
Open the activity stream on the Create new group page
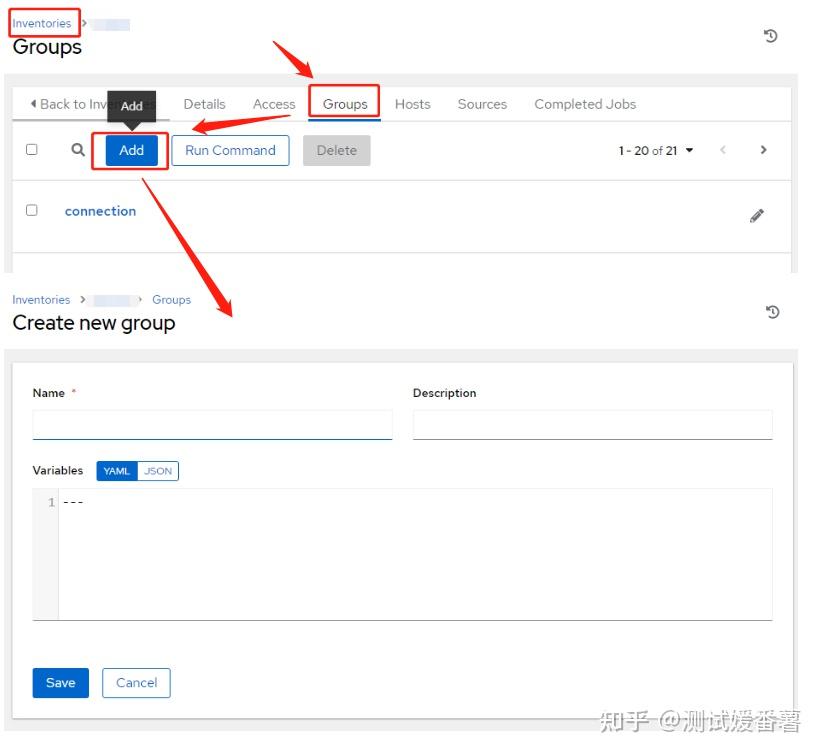click(x=771, y=312)
